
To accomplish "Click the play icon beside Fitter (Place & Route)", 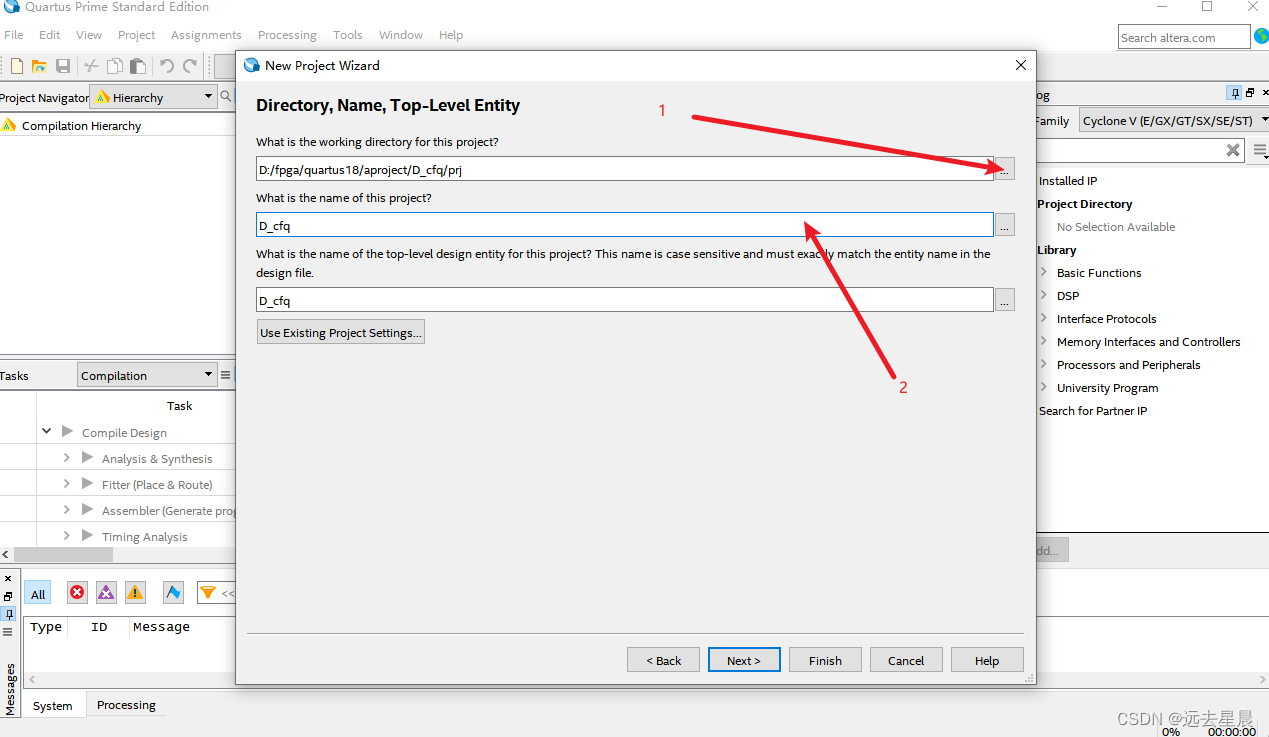I will 88,484.
